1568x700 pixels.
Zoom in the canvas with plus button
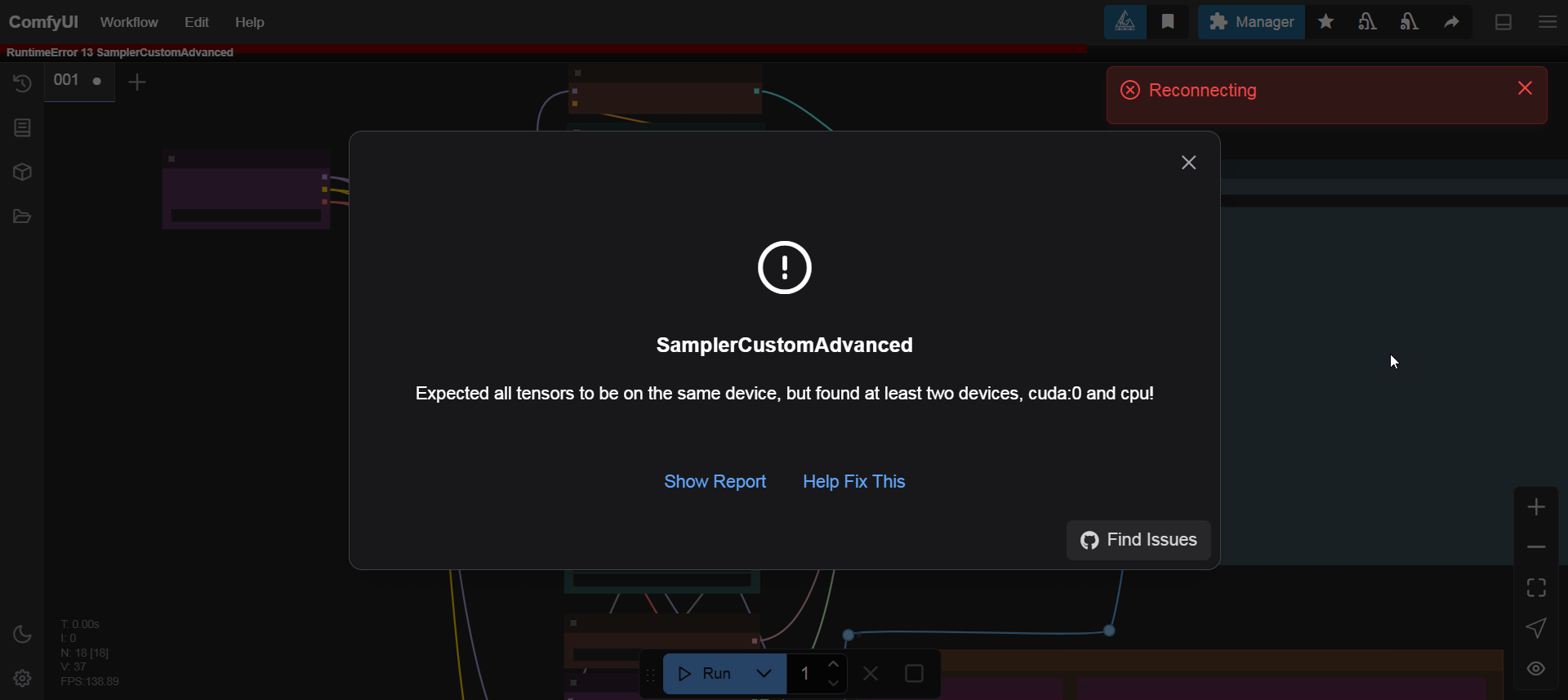click(1536, 507)
